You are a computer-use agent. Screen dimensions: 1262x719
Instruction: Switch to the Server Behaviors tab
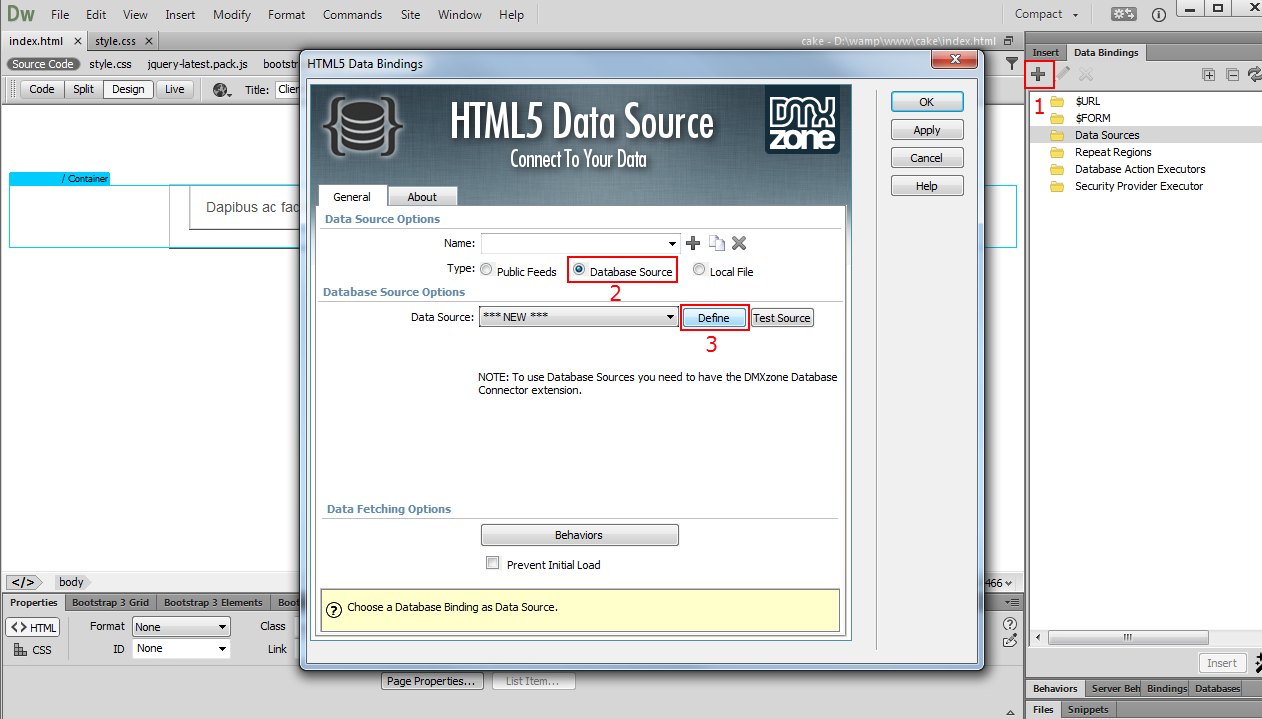(1115, 688)
